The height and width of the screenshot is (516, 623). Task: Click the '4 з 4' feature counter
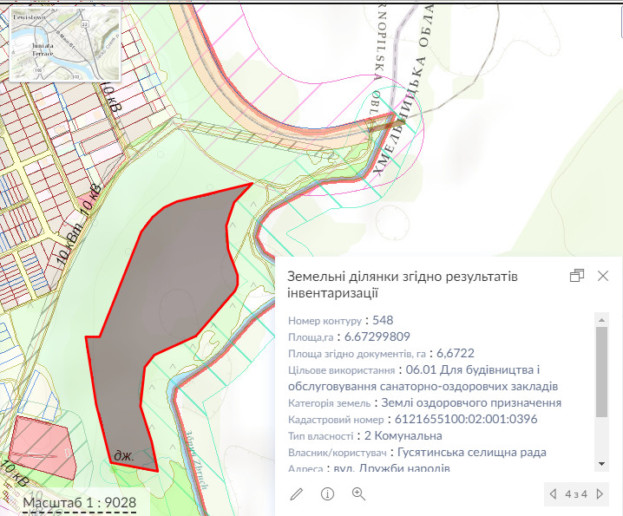[x=577, y=493]
